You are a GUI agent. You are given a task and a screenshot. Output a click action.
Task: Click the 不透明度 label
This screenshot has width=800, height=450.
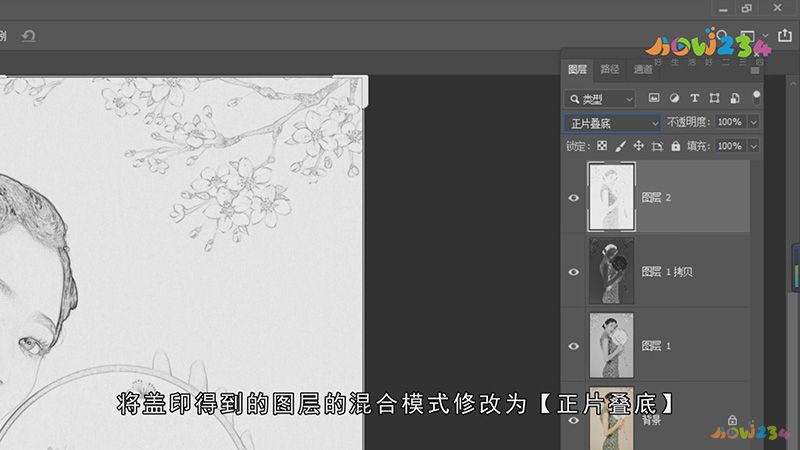click(x=688, y=122)
